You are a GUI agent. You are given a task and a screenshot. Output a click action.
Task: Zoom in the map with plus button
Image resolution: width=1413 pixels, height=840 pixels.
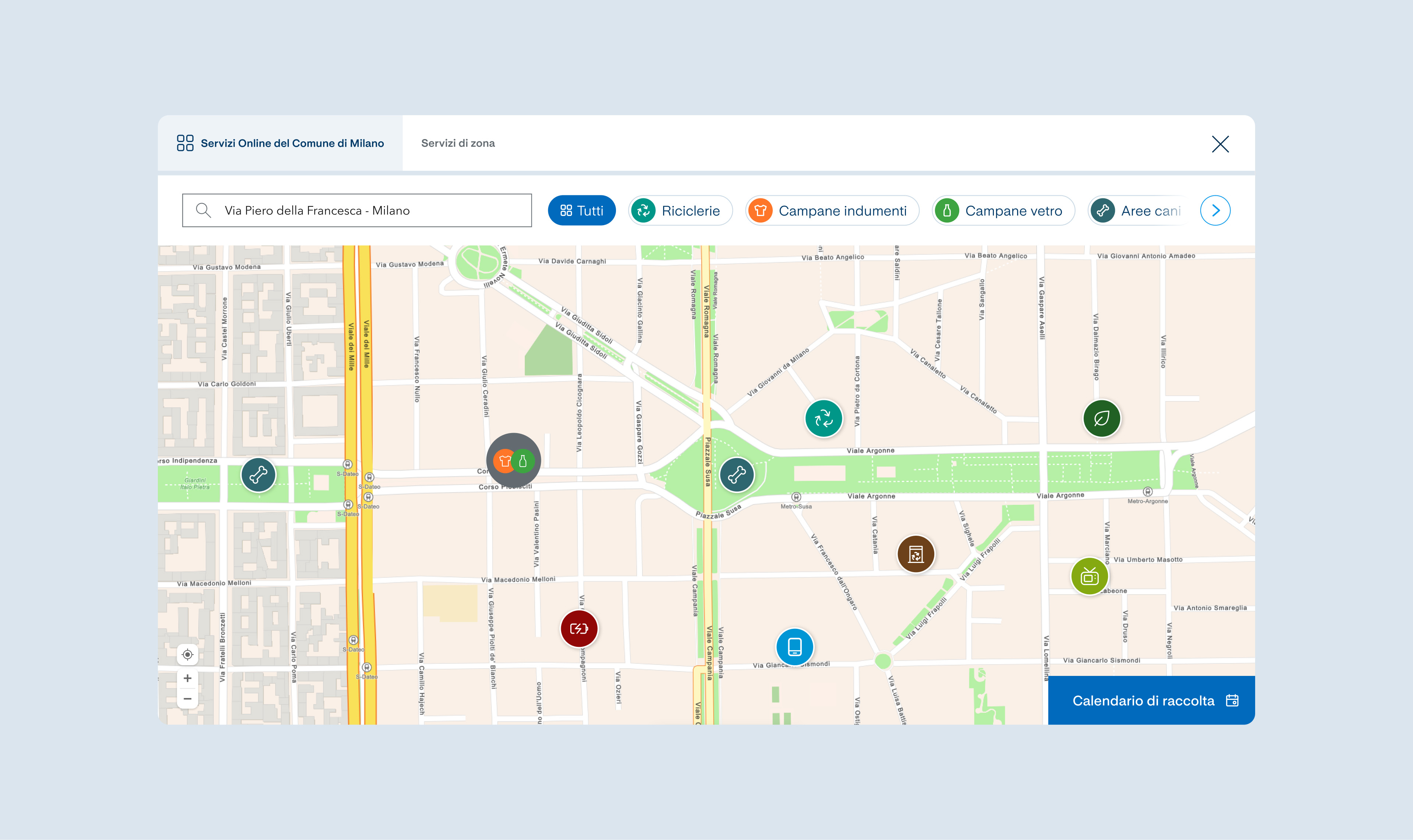[x=187, y=678]
